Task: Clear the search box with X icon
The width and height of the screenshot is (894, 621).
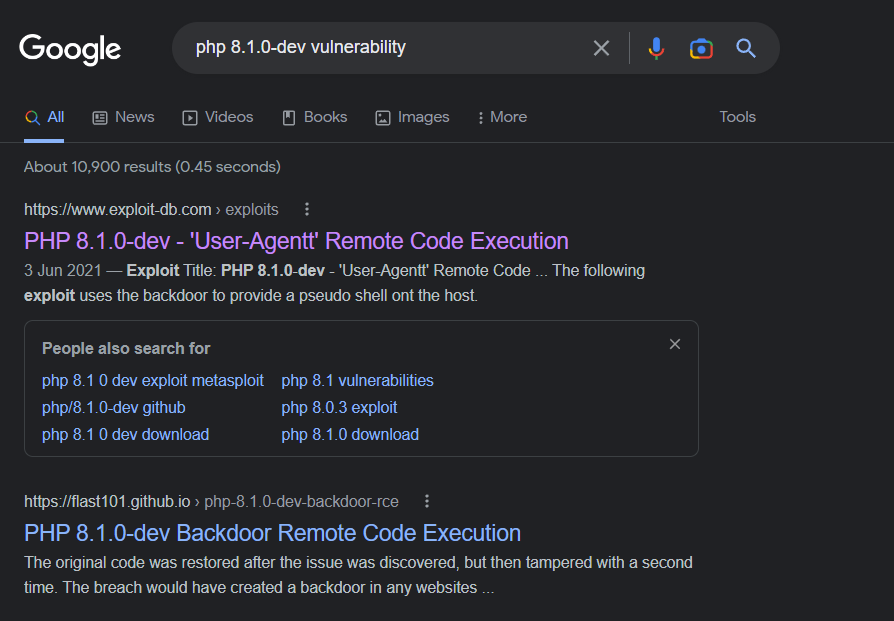Action: point(601,48)
